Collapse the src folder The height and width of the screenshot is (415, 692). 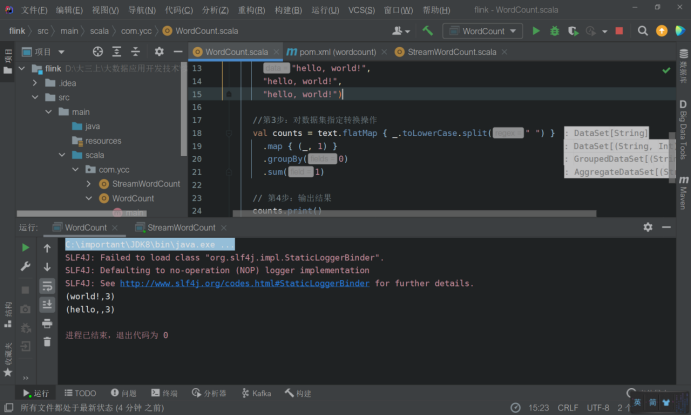pyautogui.click(x=35, y=97)
